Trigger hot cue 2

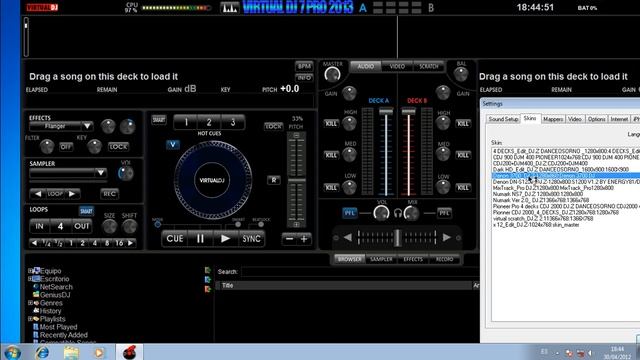point(209,122)
